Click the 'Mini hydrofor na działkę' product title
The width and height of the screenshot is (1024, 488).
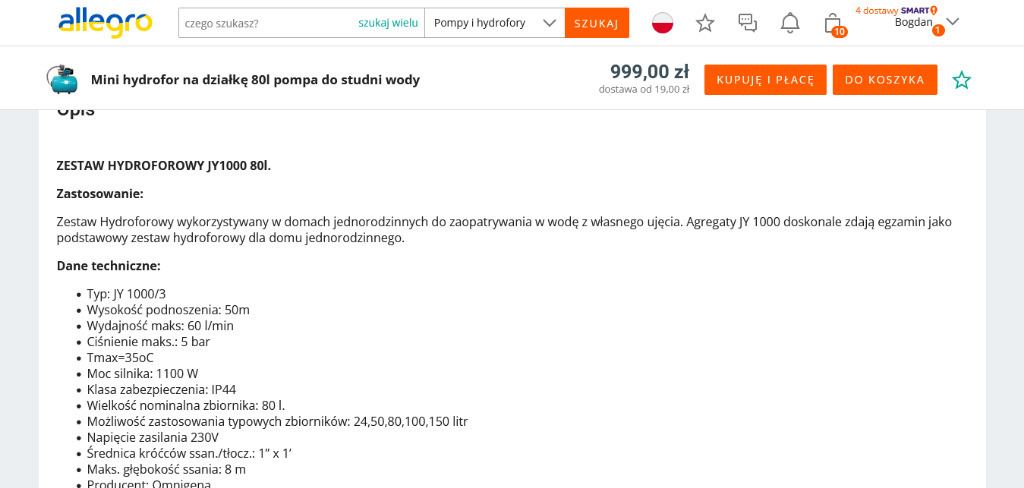pyautogui.click(x=255, y=80)
